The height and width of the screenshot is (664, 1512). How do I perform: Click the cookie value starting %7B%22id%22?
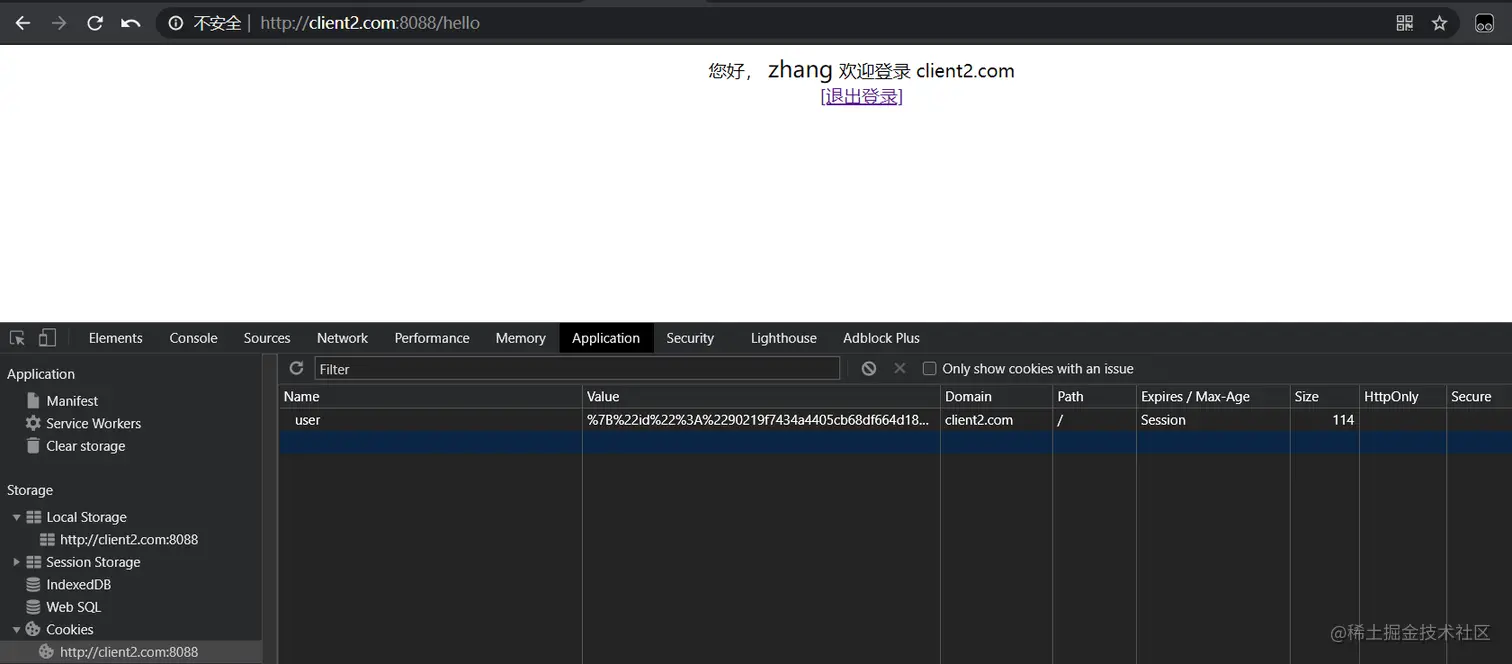[x=758, y=420]
